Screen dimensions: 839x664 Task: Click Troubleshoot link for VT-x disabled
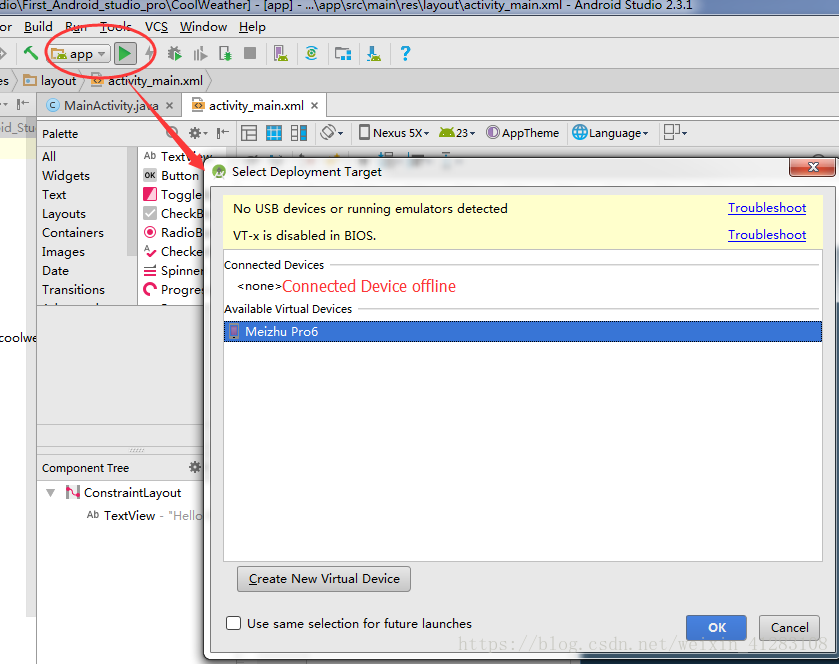(767, 235)
